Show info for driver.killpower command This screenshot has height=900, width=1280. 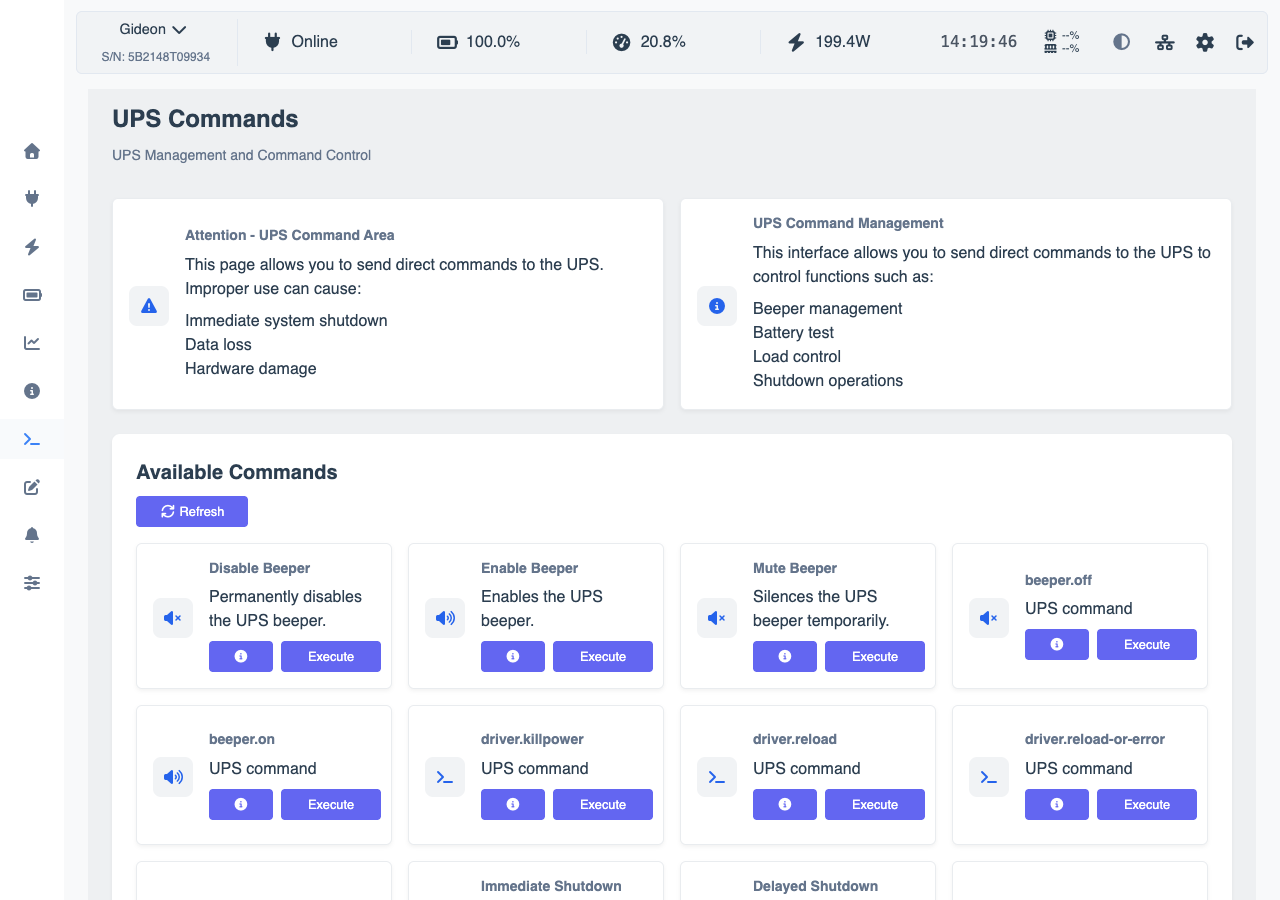[x=513, y=804]
